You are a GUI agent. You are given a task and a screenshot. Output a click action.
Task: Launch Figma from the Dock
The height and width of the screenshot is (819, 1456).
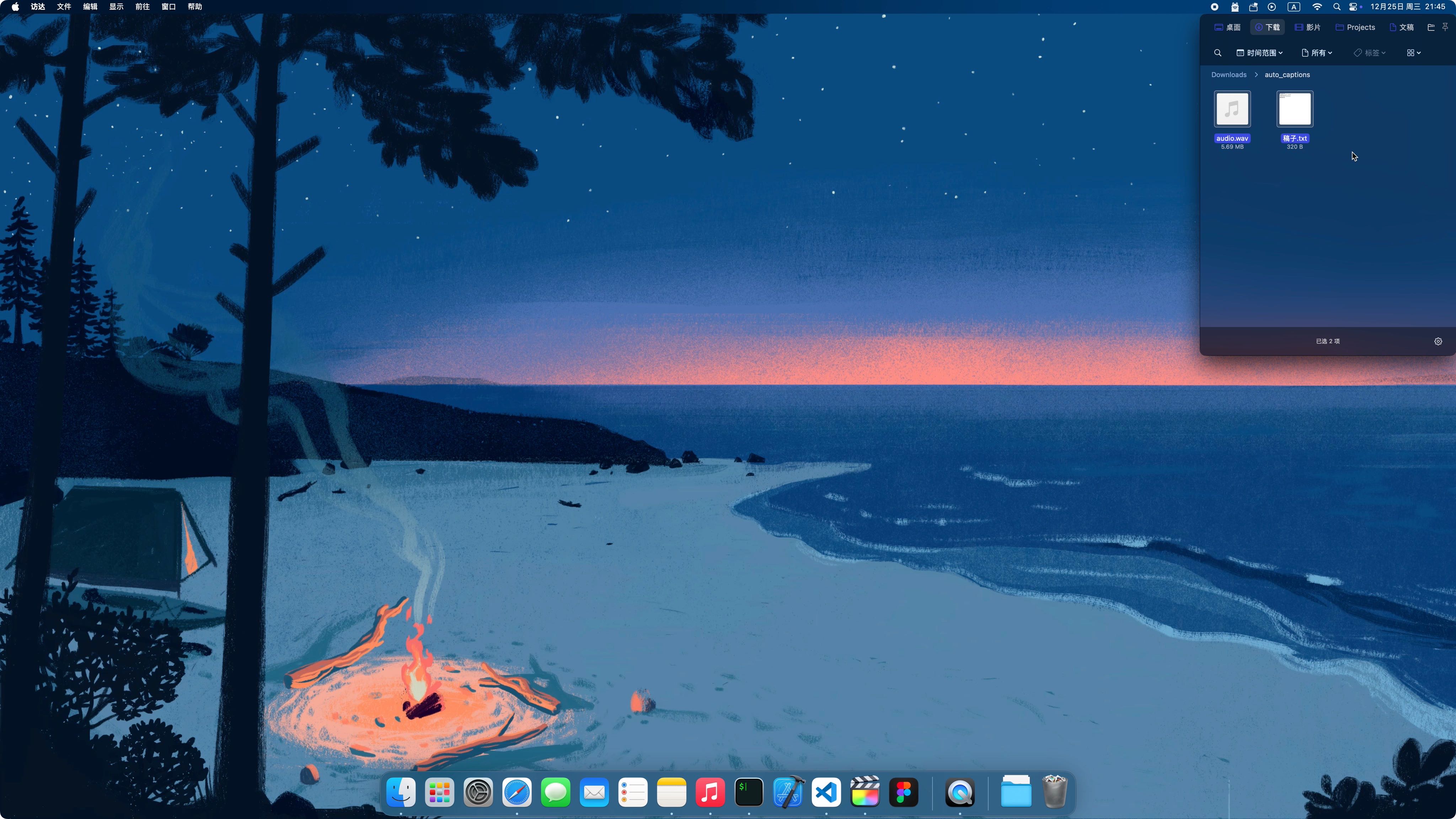[x=904, y=792]
